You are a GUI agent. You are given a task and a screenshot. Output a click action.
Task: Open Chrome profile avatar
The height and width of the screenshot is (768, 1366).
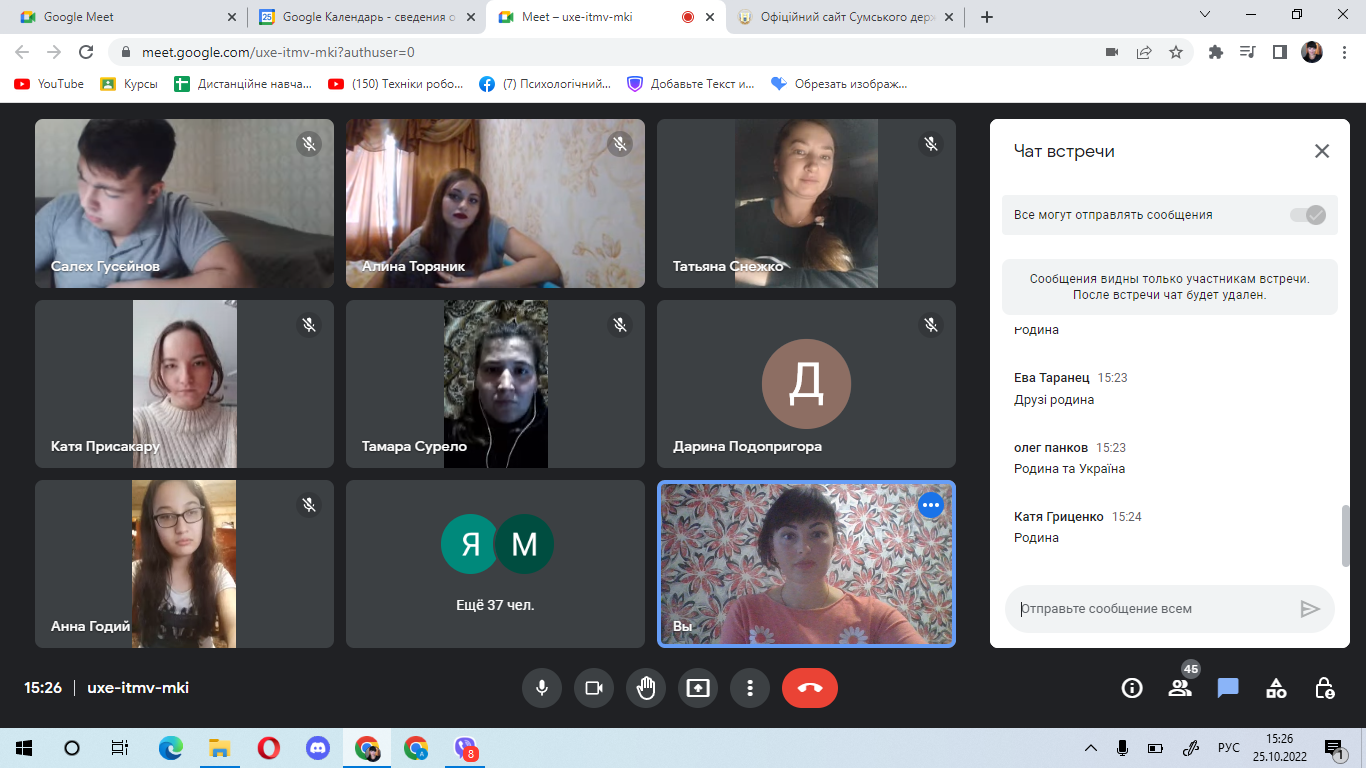1312,52
